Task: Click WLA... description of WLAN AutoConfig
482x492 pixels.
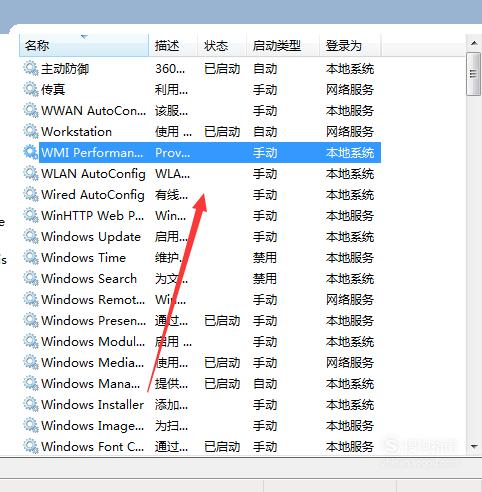Action: pos(172,174)
